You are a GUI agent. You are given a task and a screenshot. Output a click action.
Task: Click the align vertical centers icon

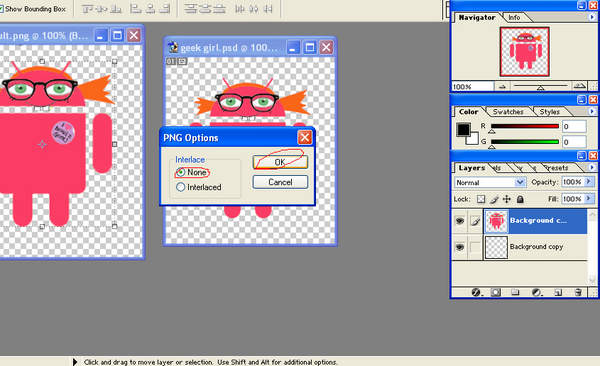[102, 8]
